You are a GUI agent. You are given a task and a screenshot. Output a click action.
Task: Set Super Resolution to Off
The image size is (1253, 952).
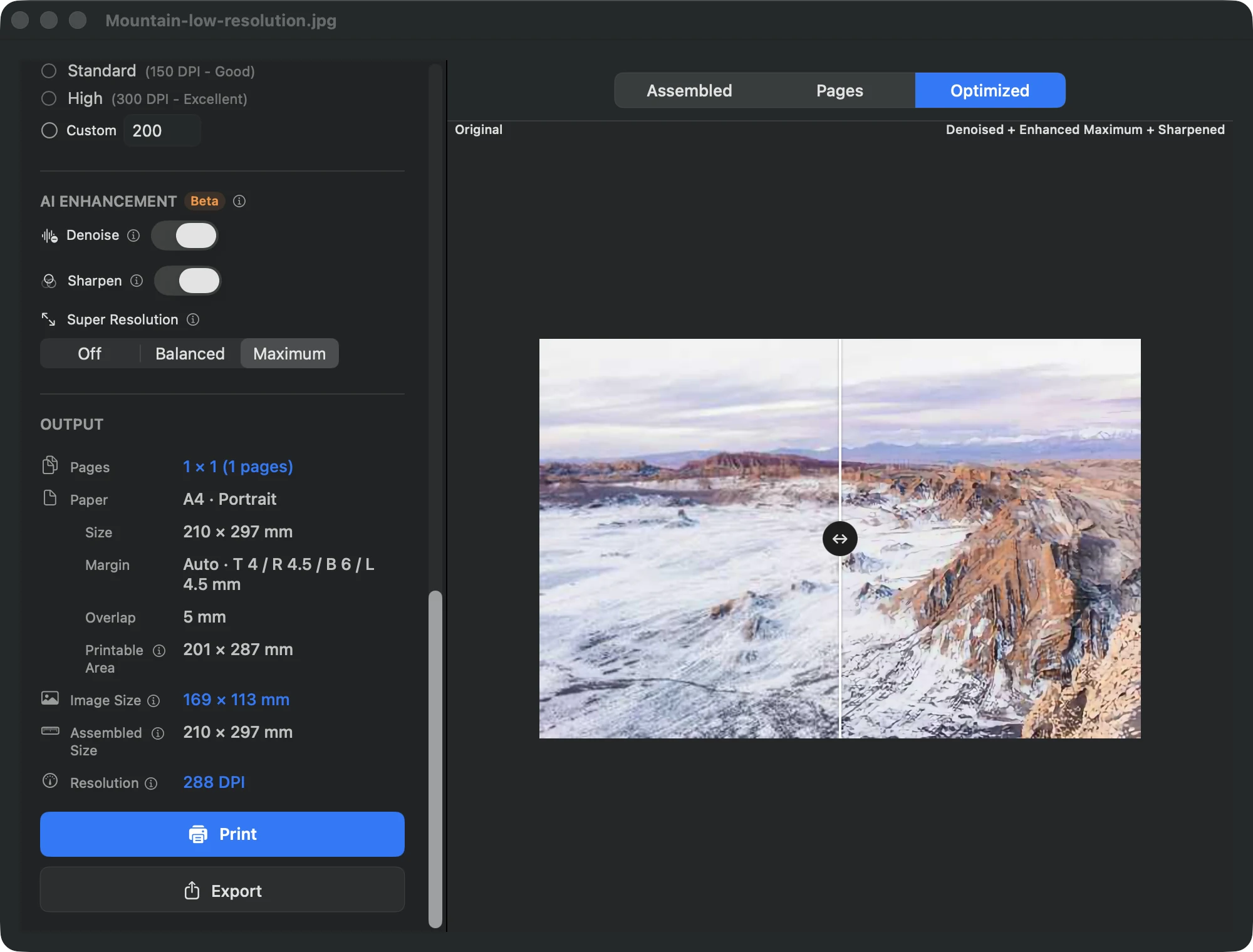[90, 354]
